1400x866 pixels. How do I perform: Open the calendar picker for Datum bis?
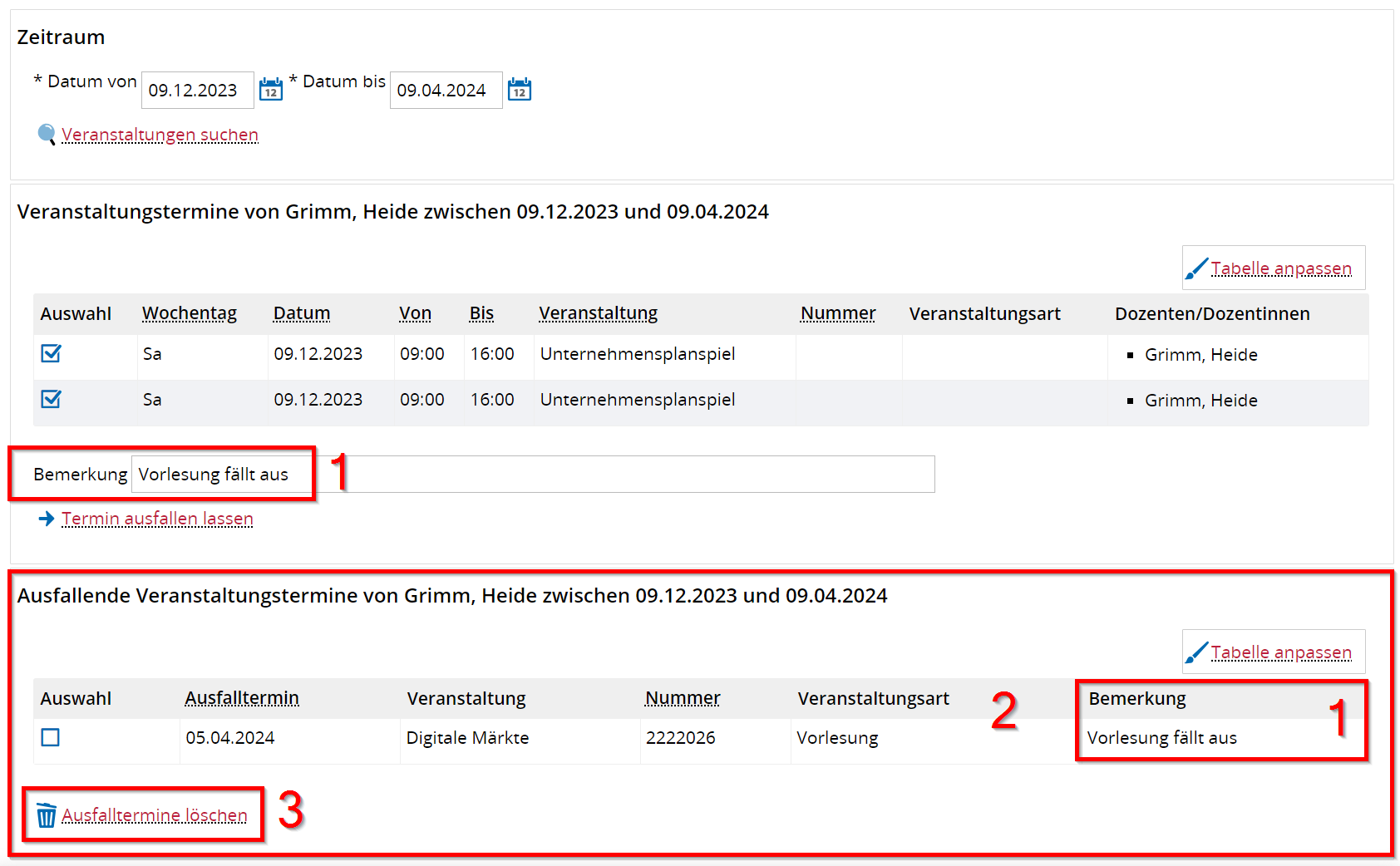(520, 89)
